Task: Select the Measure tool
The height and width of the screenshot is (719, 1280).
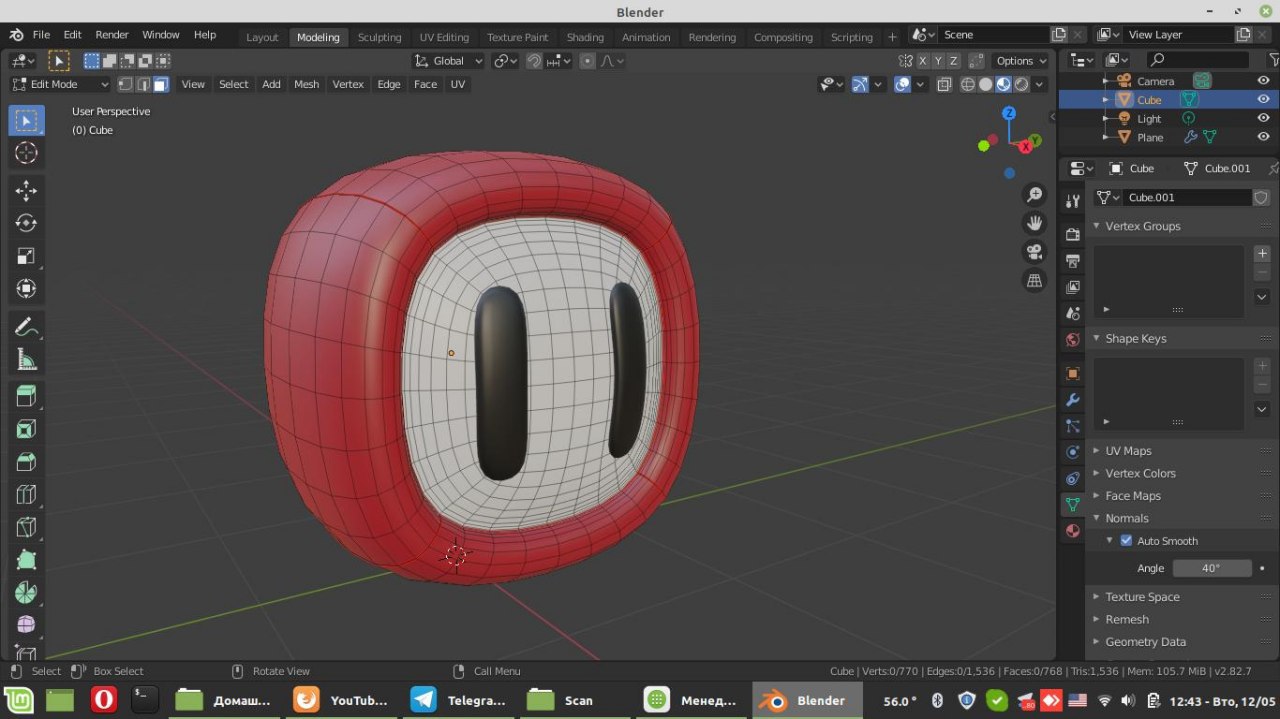Action: pyautogui.click(x=26, y=360)
